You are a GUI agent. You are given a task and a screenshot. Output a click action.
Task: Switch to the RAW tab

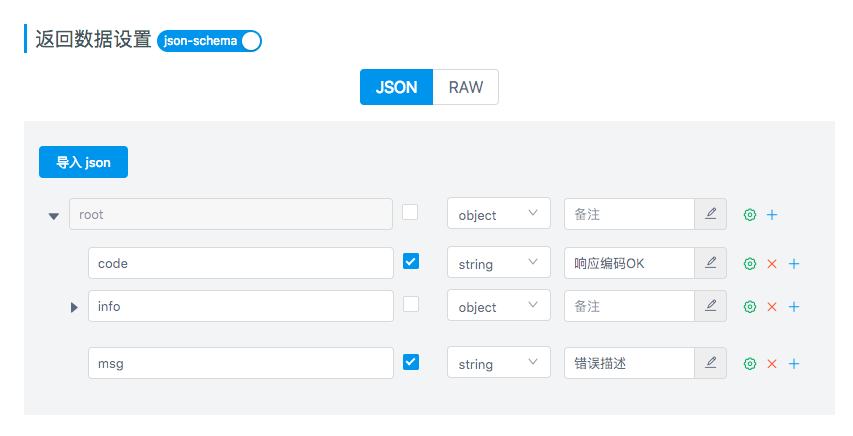coord(465,87)
